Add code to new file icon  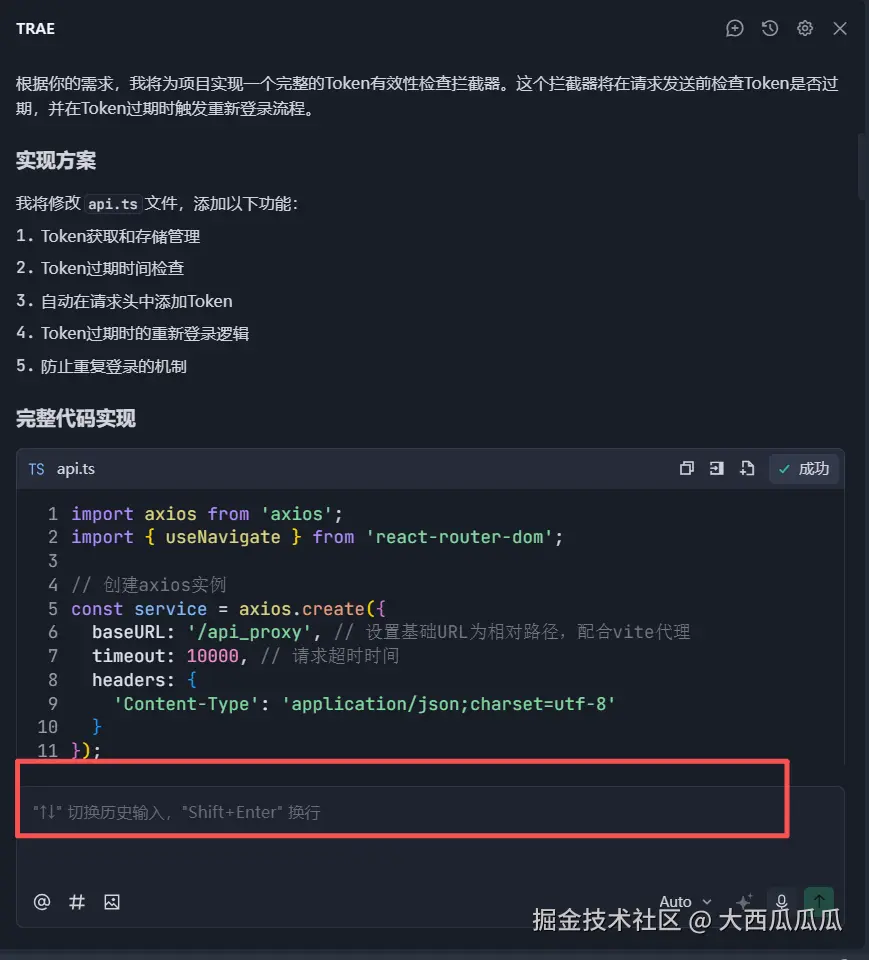[747, 468]
